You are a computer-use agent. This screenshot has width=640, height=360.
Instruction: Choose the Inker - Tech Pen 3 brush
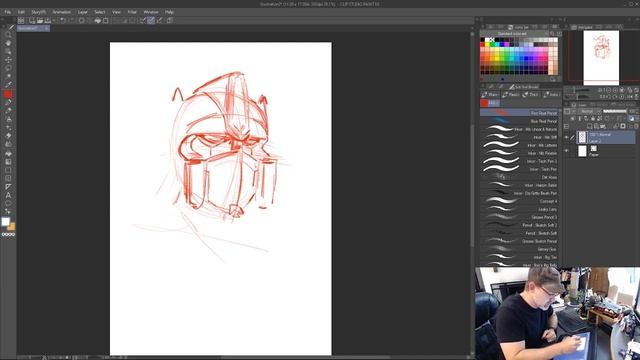519,161
